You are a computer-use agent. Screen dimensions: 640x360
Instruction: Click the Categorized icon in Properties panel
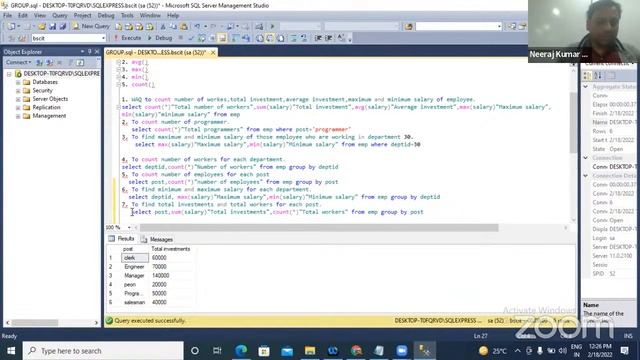pos(587,76)
